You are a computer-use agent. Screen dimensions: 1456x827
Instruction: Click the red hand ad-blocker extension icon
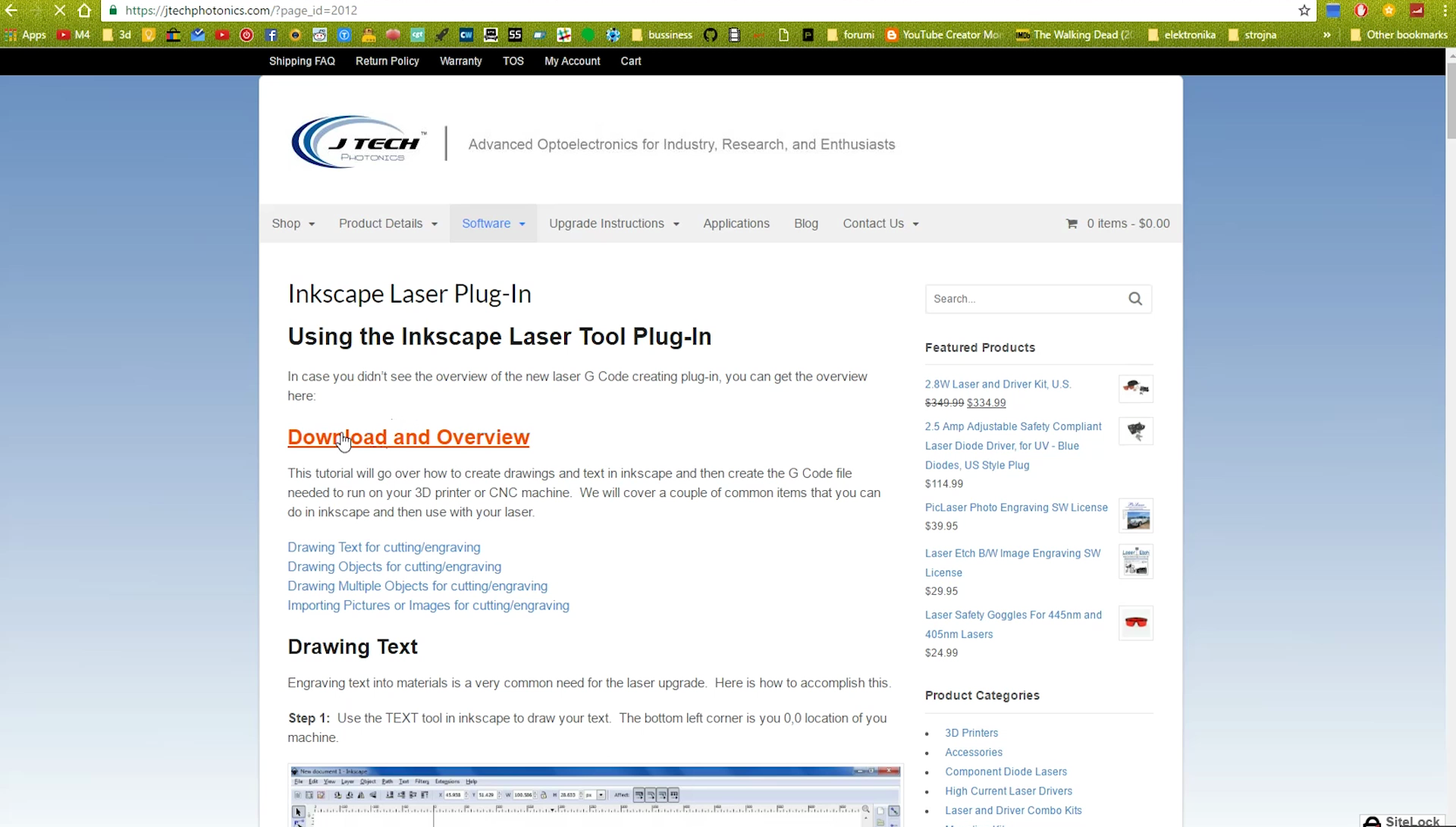tap(1361, 11)
